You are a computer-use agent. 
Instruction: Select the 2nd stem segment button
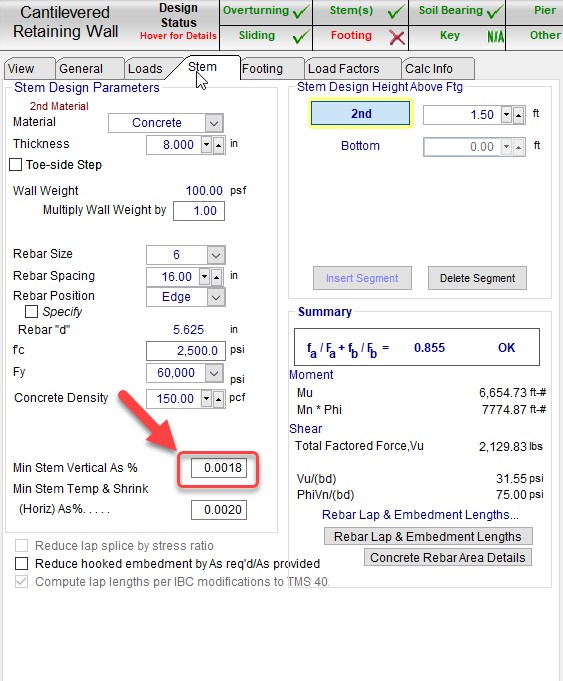click(361, 113)
